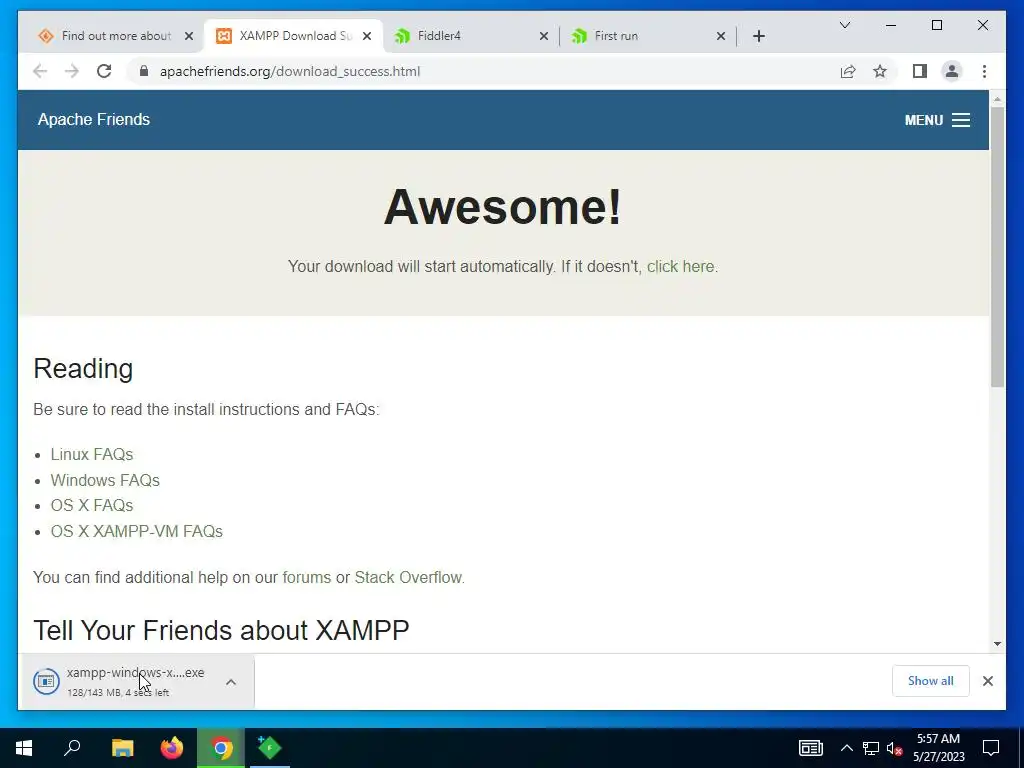Close the Fiddler4 tab
Screen dimensions: 1024x768
[x=543, y=36]
